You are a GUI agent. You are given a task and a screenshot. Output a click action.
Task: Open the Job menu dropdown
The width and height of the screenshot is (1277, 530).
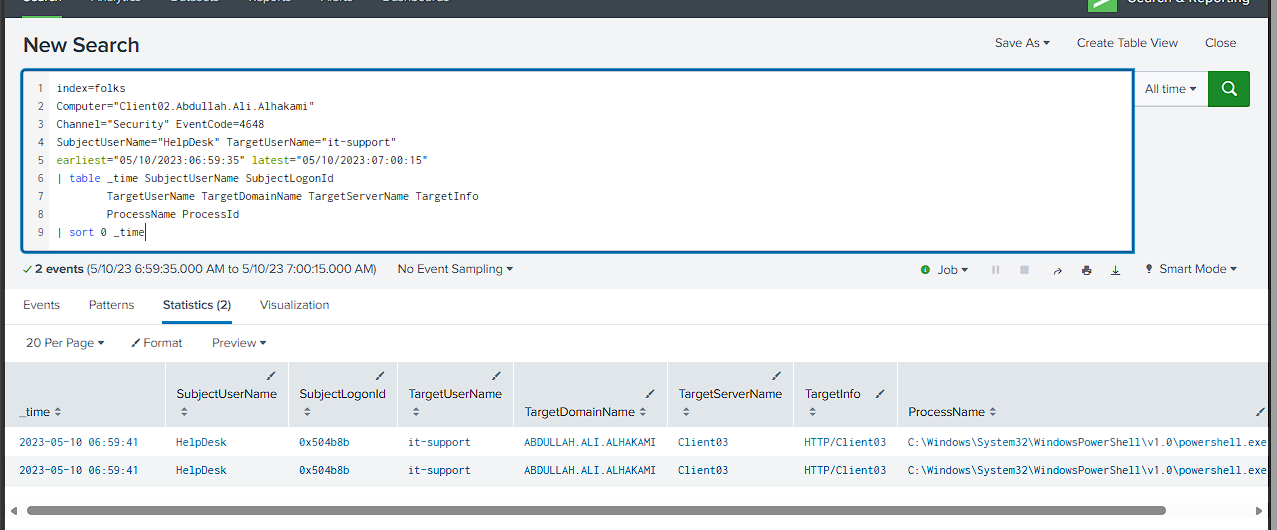tap(952, 270)
